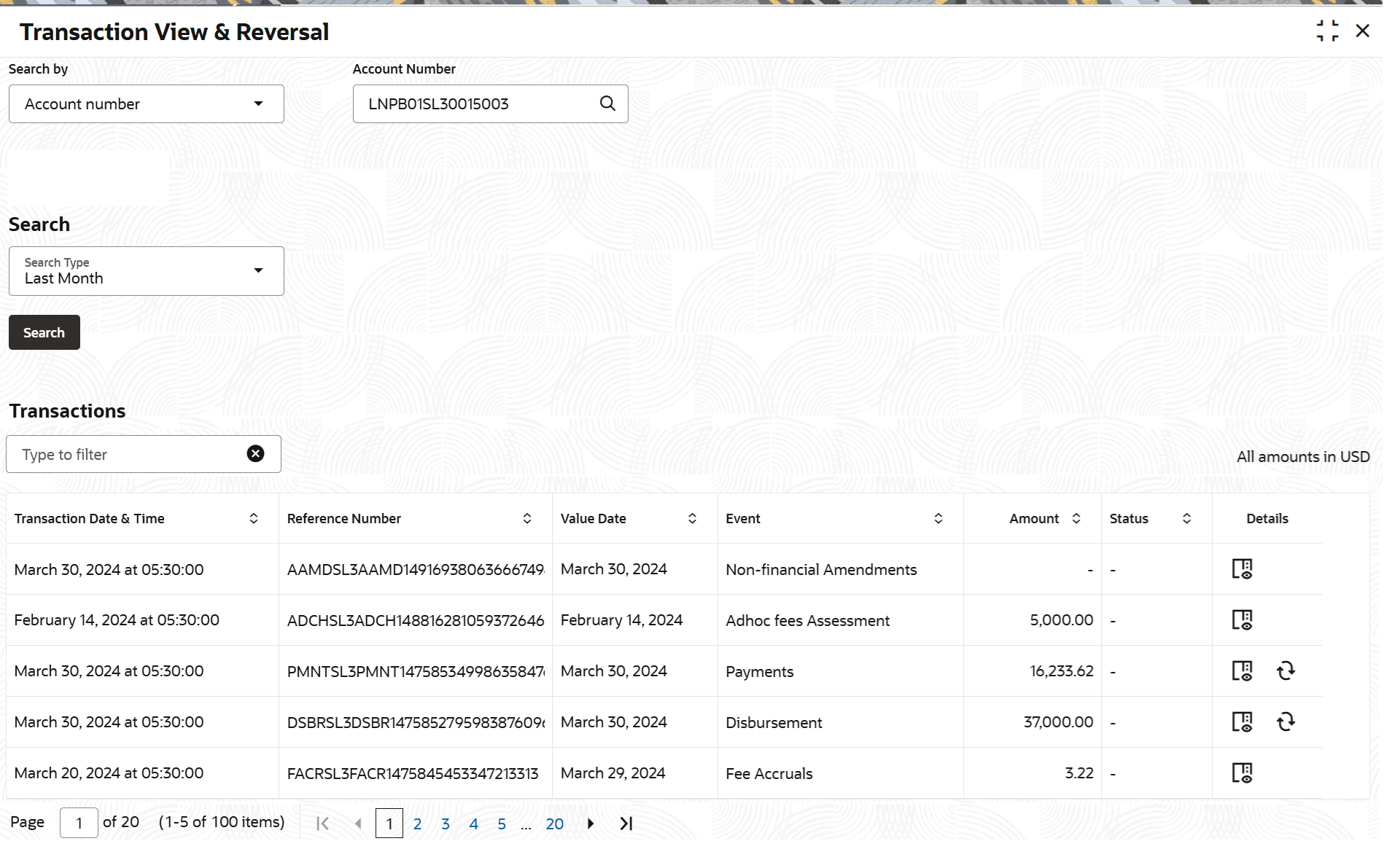Open details for Non-financial Amendments transaction

pos(1242,569)
